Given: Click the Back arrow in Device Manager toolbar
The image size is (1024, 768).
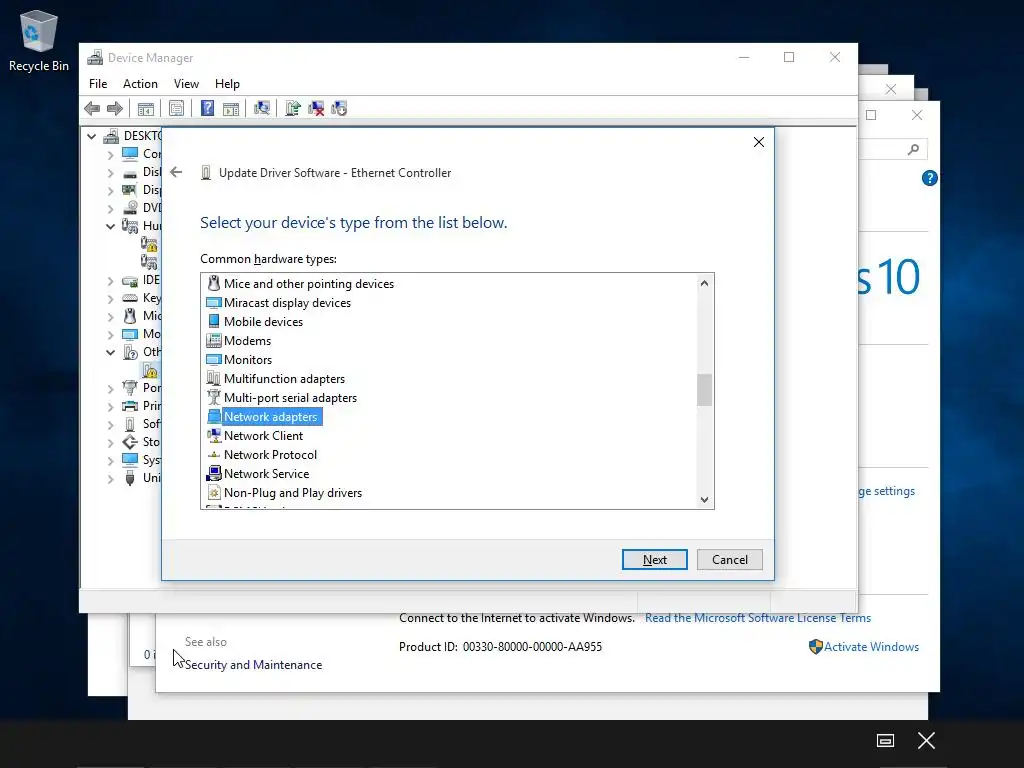Looking at the screenshot, I should [x=92, y=108].
